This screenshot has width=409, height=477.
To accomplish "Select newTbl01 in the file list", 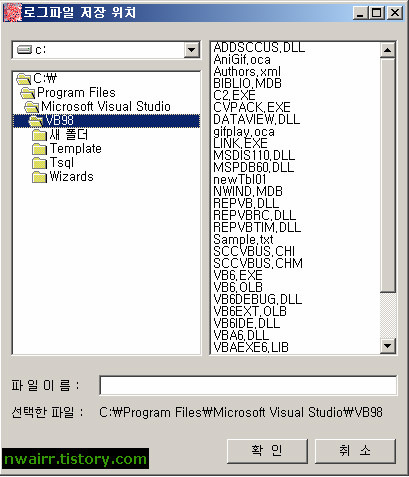I will [240, 179].
